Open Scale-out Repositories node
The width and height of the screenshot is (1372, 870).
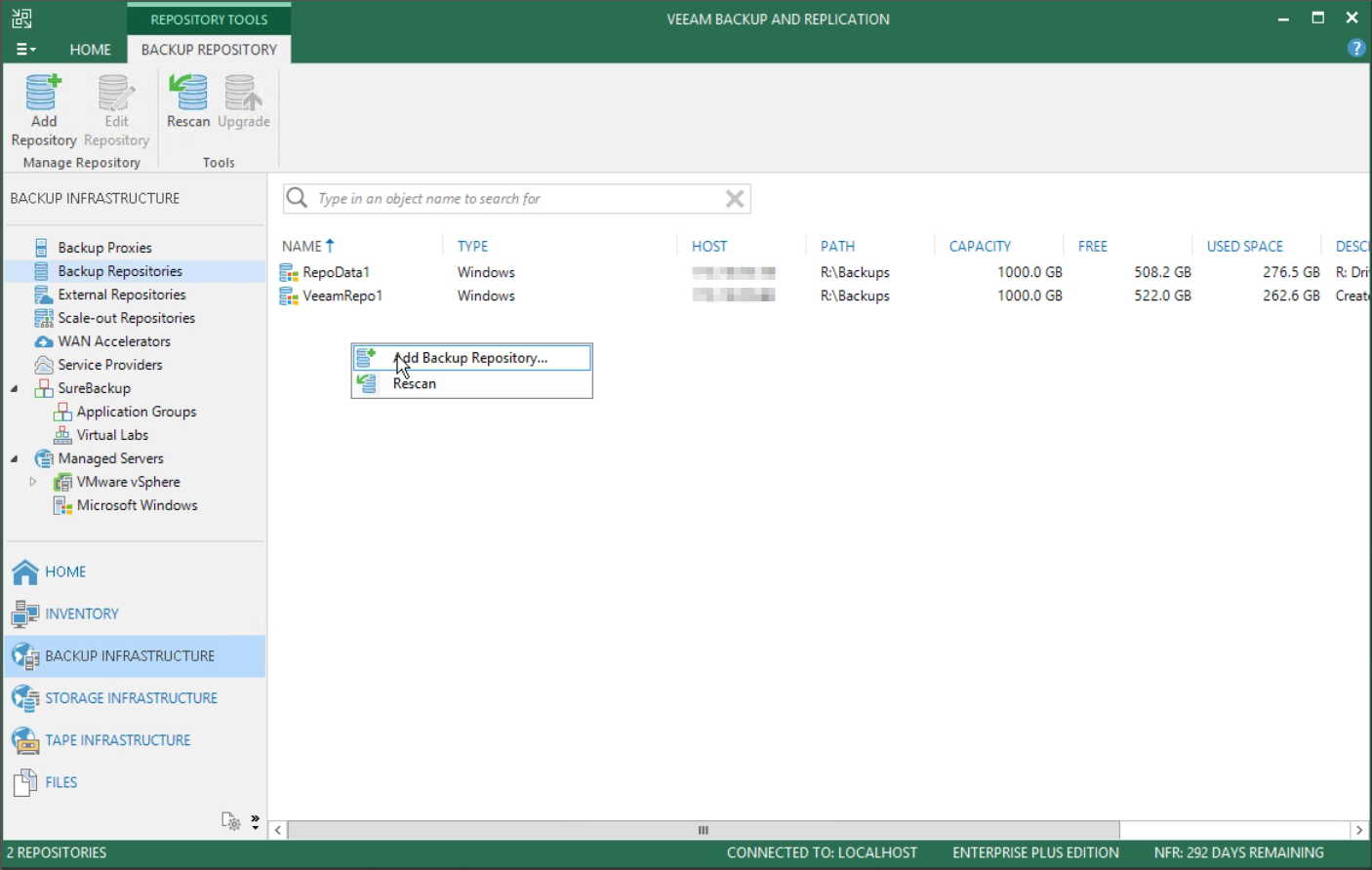pos(126,318)
